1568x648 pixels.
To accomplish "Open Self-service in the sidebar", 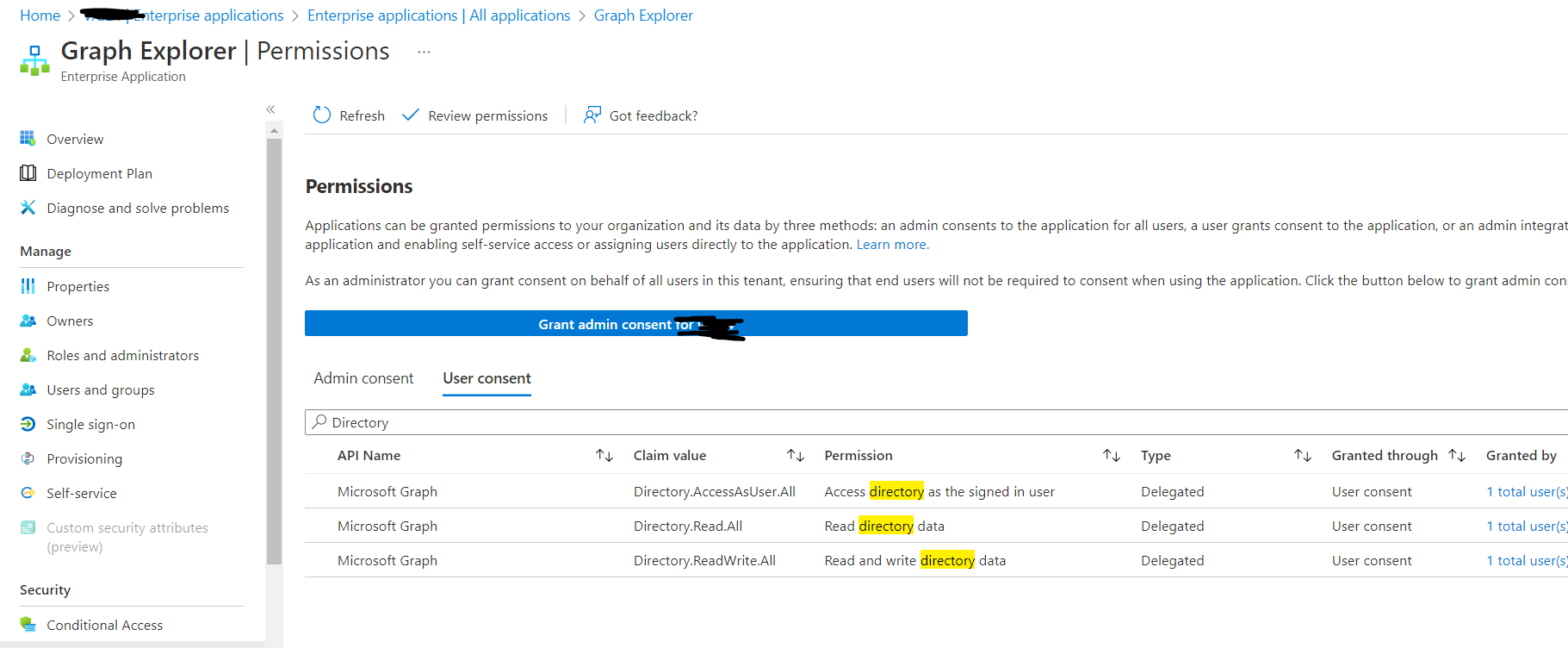I will pyautogui.click(x=81, y=493).
